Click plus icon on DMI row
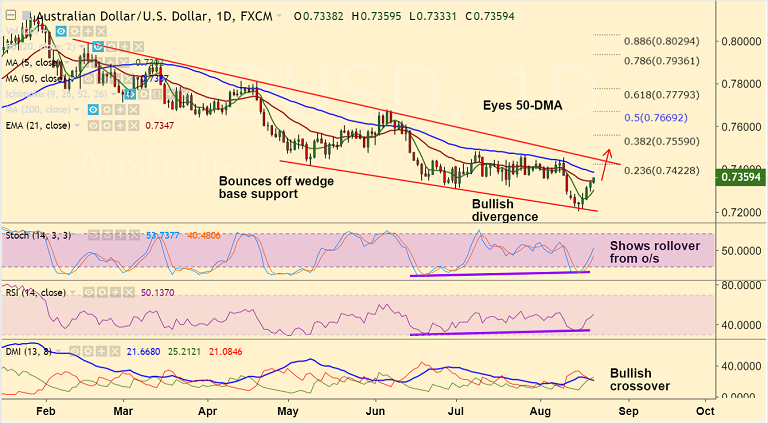This screenshot has height=423, width=768. click(x=101, y=352)
